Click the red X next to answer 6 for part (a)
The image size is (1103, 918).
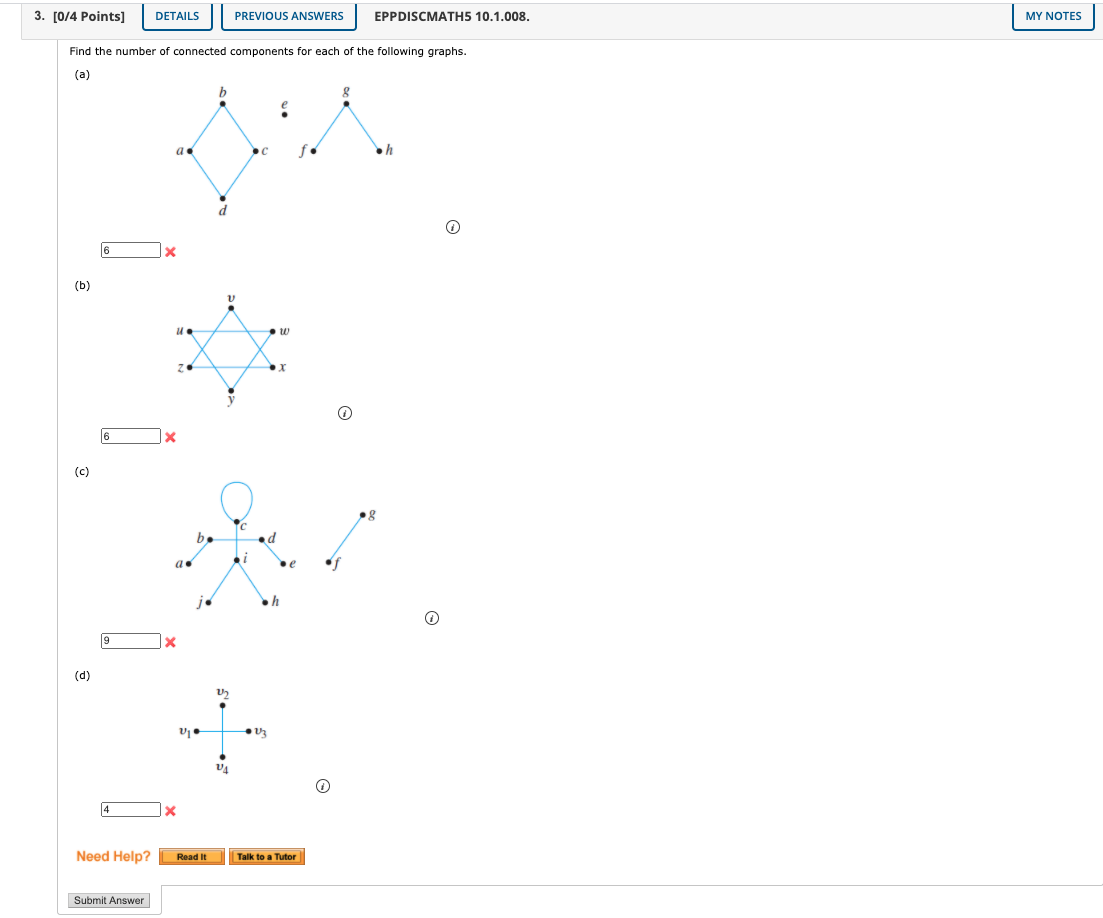tap(170, 251)
